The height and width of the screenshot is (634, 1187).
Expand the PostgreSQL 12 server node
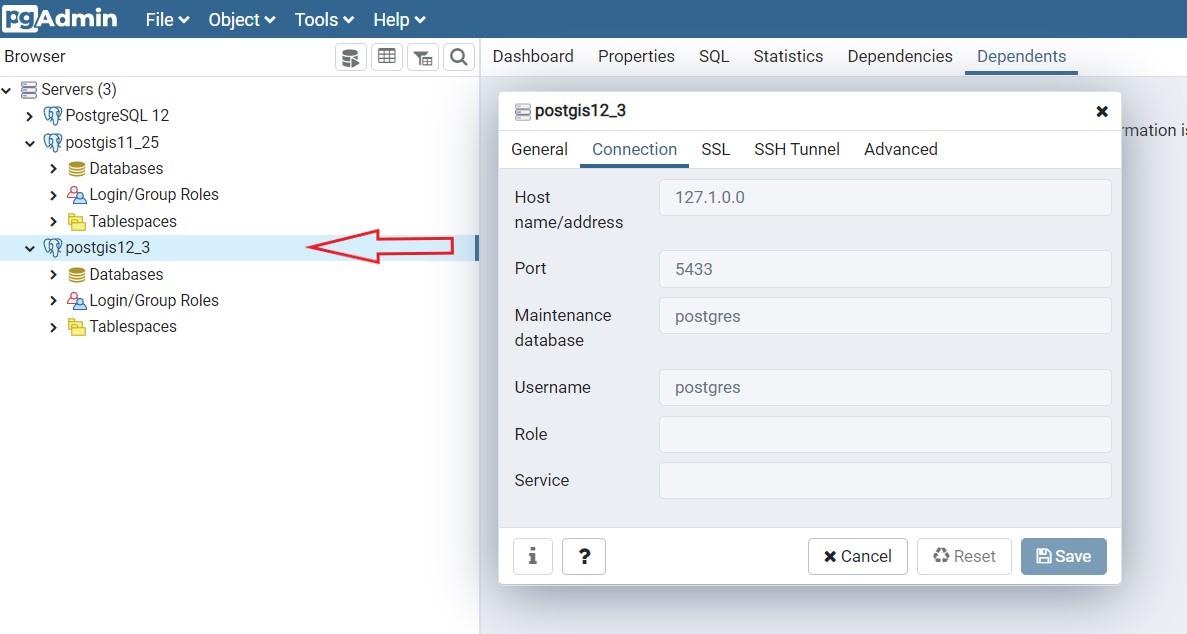click(x=29, y=116)
